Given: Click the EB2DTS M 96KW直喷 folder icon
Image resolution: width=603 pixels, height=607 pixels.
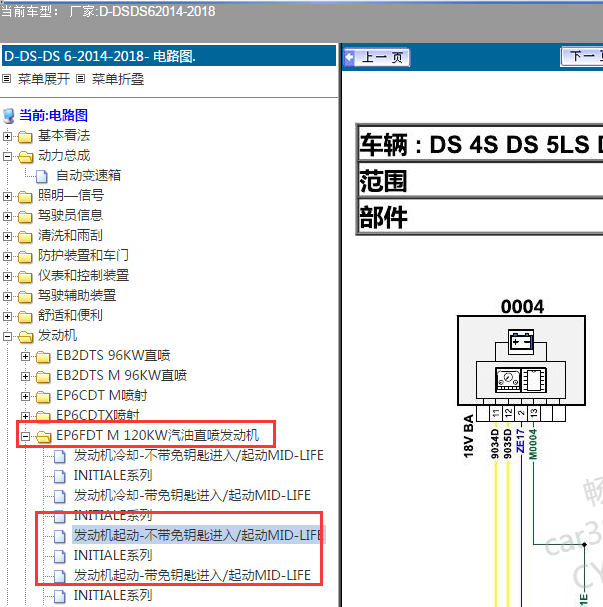Looking at the screenshot, I should [43, 377].
